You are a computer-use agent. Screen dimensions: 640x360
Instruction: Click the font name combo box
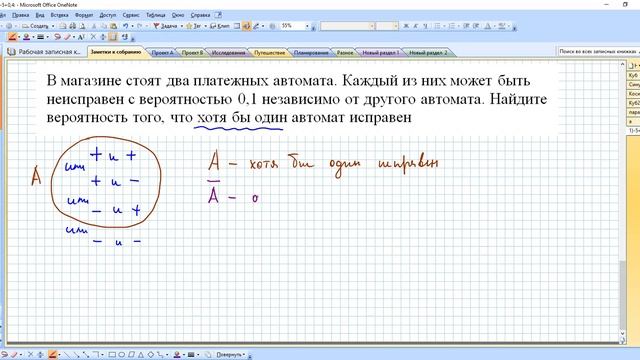click(x=348, y=26)
